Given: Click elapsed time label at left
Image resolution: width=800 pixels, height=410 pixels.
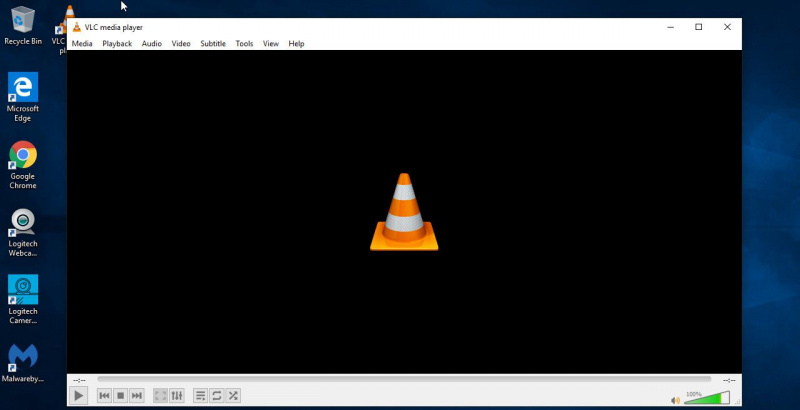Looking at the screenshot, I should tap(79, 380).
